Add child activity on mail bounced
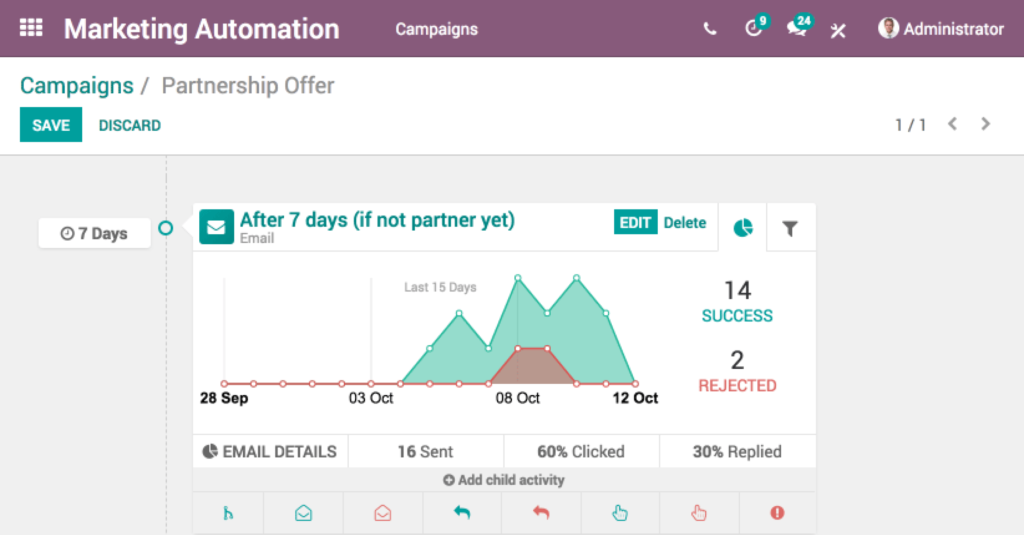This screenshot has width=1024, height=535. [x=777, y=513]
